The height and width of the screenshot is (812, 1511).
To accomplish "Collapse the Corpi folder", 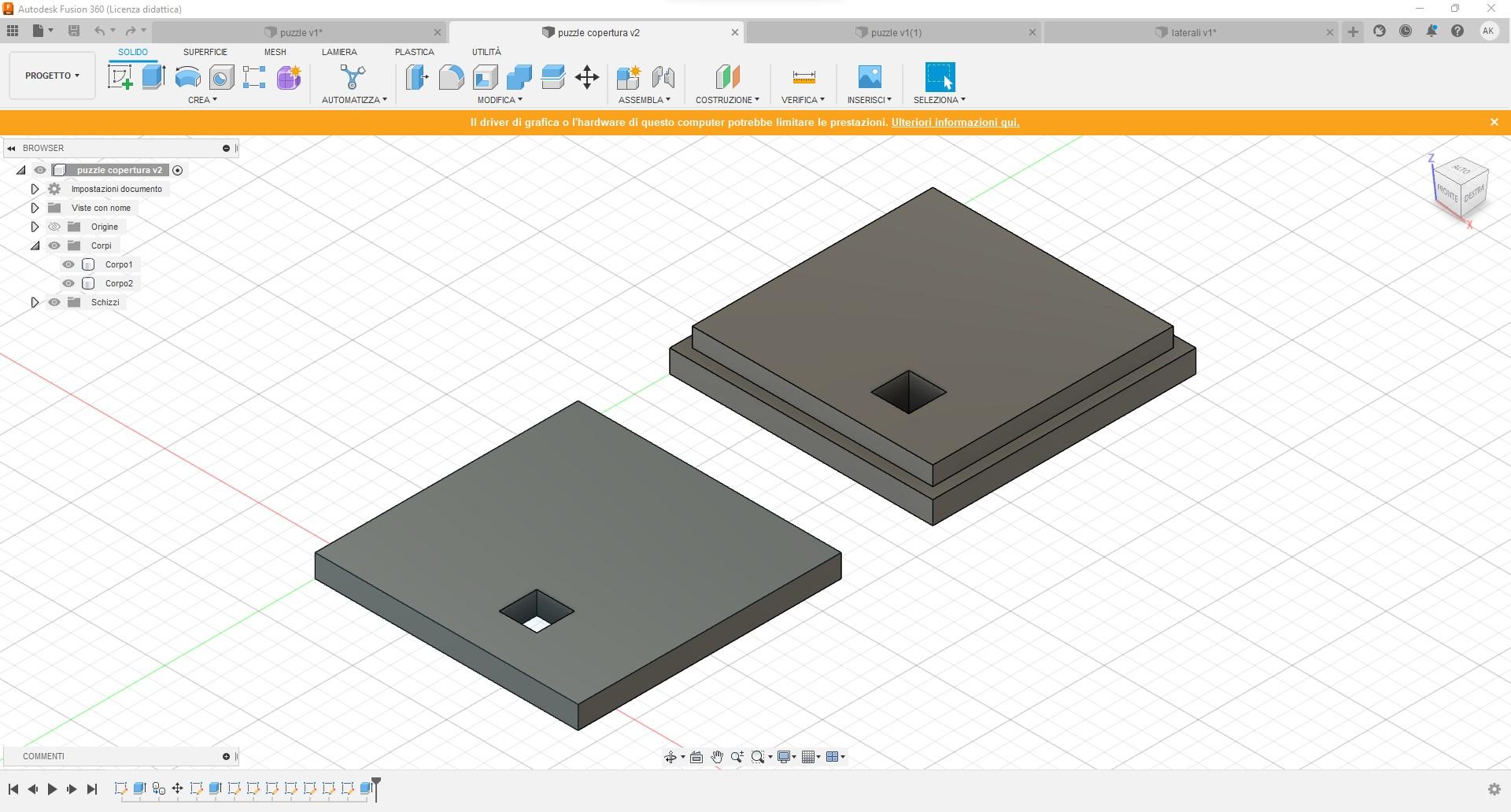I will pyautogui.click(x=35, y=245).
